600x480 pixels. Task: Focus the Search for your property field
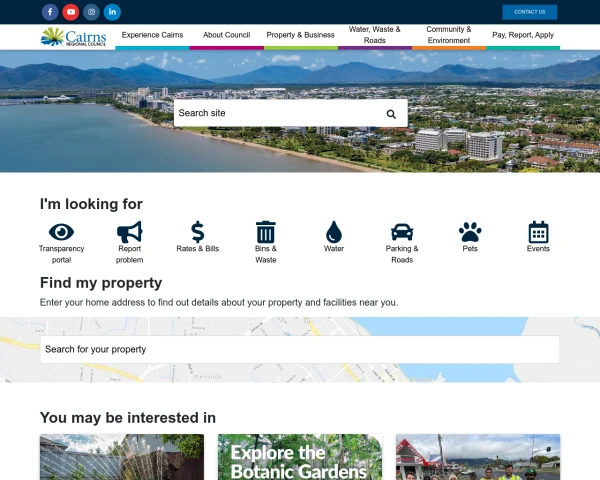pyautogui.click(x=300, y=349)
